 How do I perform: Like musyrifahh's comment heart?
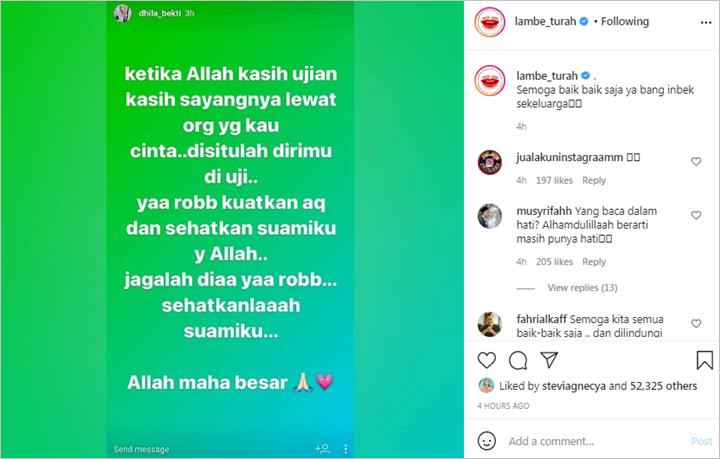tap(696, 215)
